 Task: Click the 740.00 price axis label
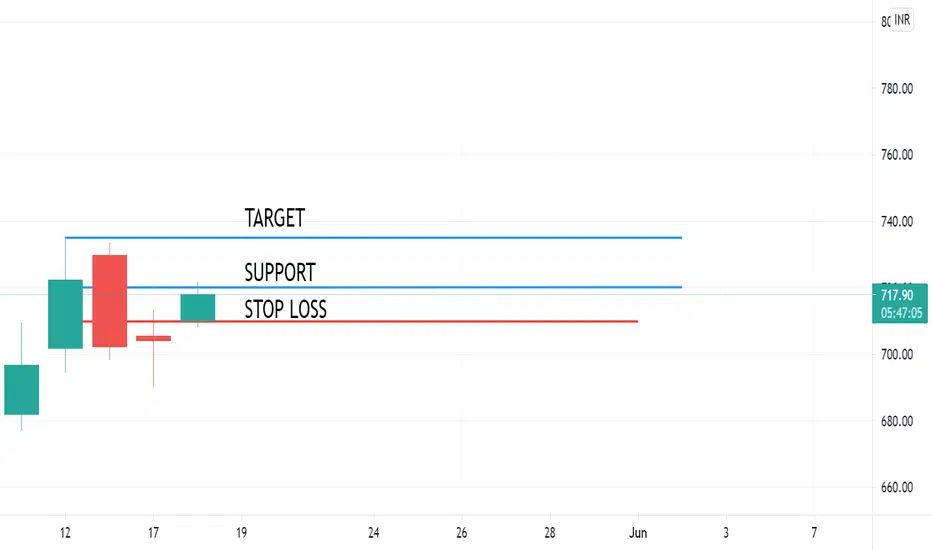[x=897, y=221]
